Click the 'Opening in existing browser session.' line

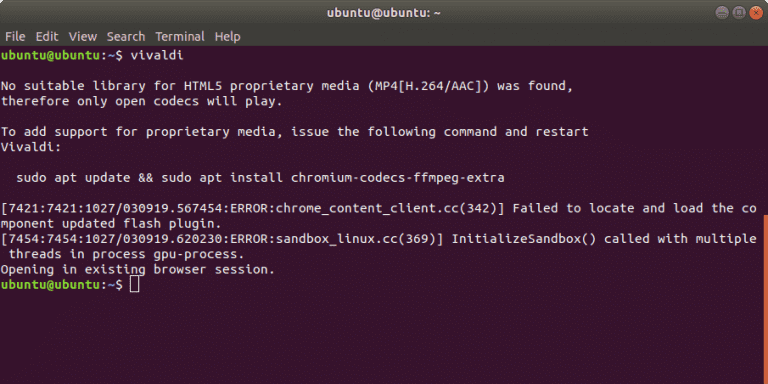pos(138,269)
